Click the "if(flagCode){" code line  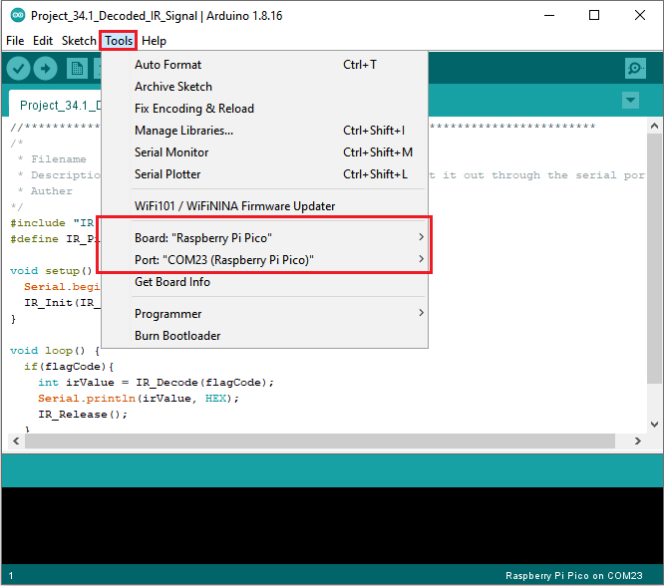point(69,367)
